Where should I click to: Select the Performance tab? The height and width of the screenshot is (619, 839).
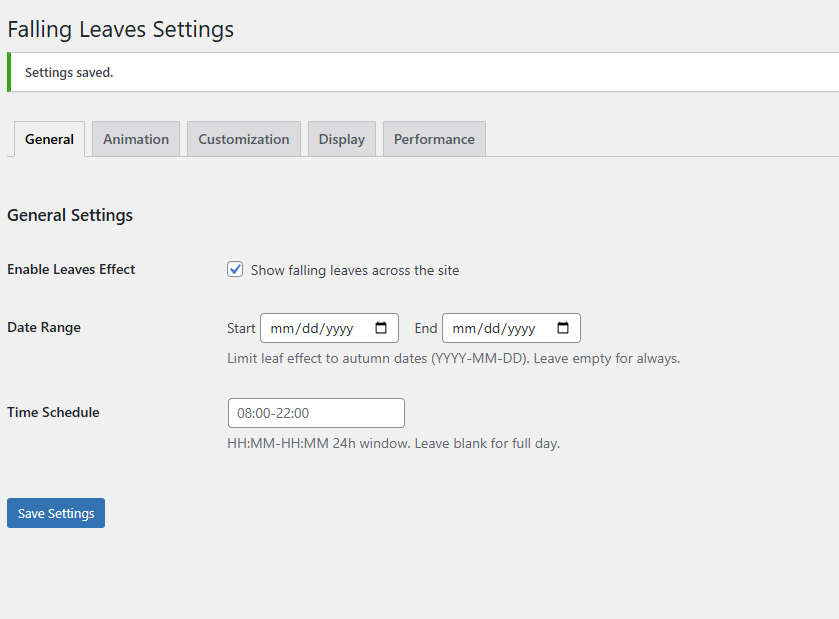click(x=434, y=139)
